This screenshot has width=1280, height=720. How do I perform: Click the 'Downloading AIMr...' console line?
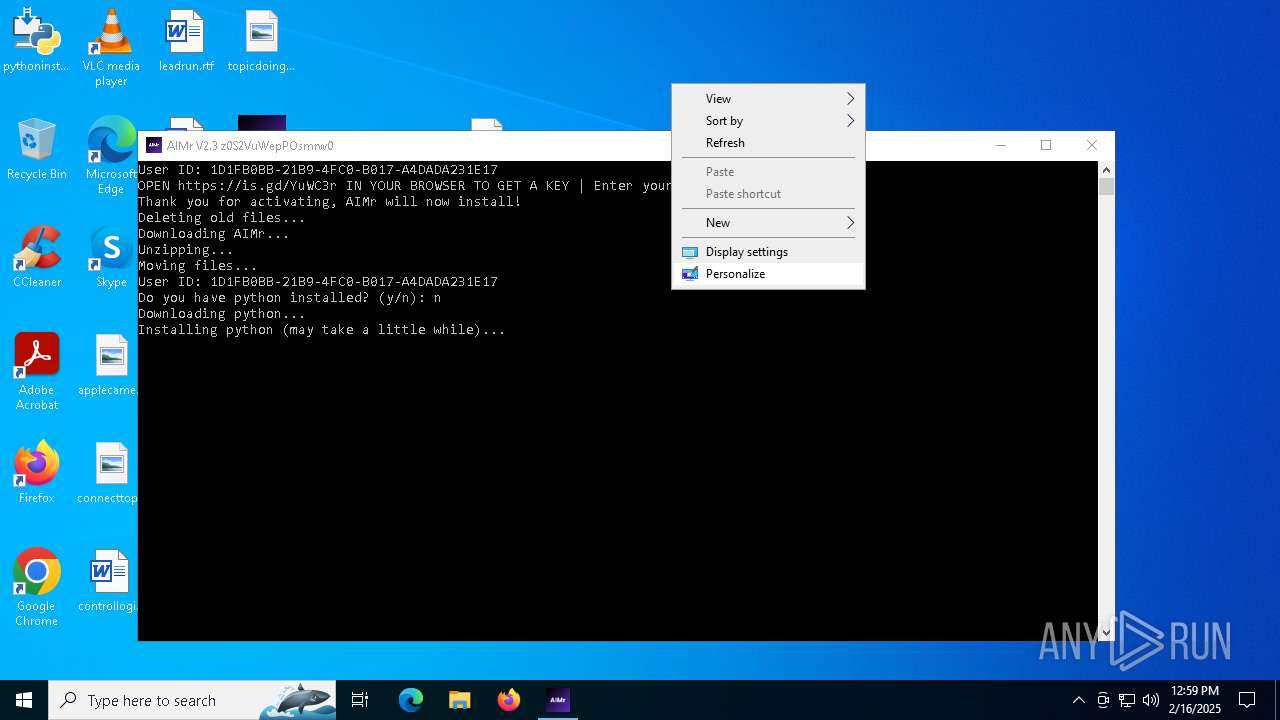click(214, 233)
